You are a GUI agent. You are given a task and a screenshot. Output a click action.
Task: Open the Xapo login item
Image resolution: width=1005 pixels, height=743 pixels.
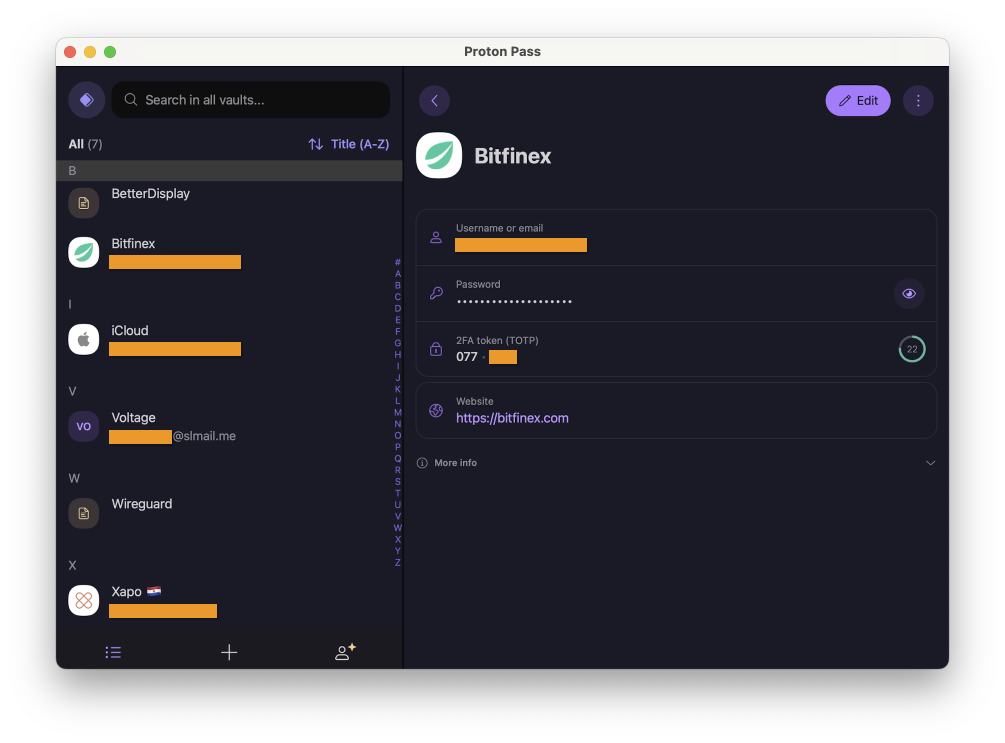click(x=229, y=601)
